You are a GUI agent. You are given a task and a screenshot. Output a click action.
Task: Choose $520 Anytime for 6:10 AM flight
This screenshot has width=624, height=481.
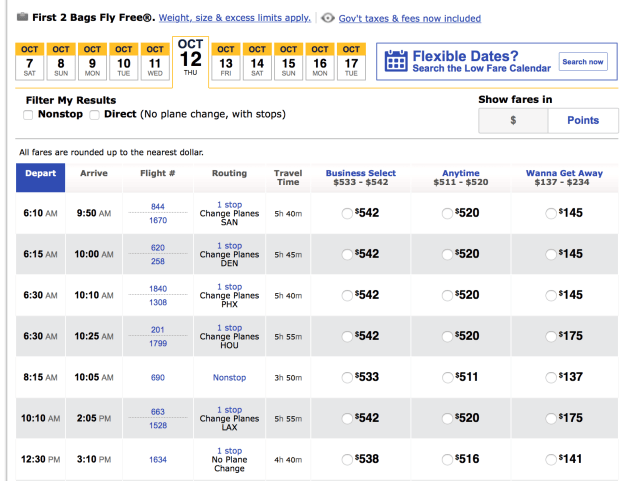(447, 214)
